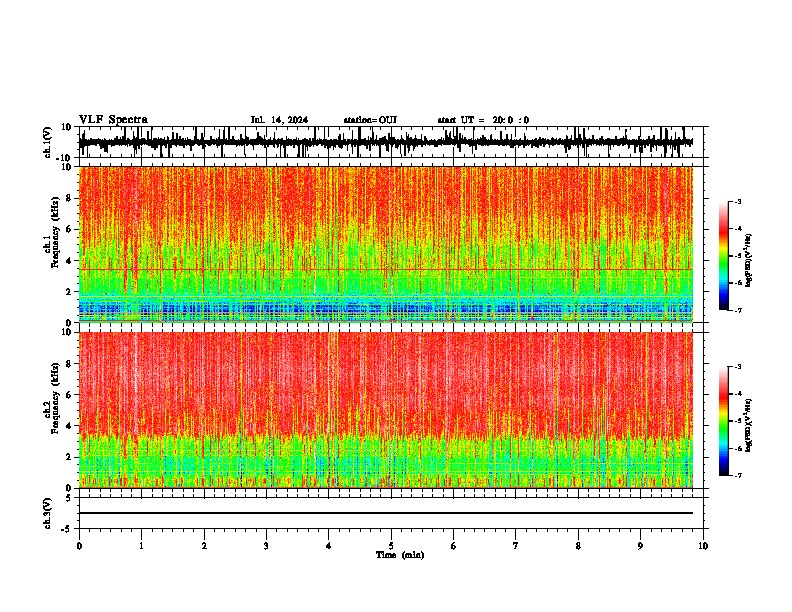Click inside the ch.2 spectrogram plot

[386, 410]
